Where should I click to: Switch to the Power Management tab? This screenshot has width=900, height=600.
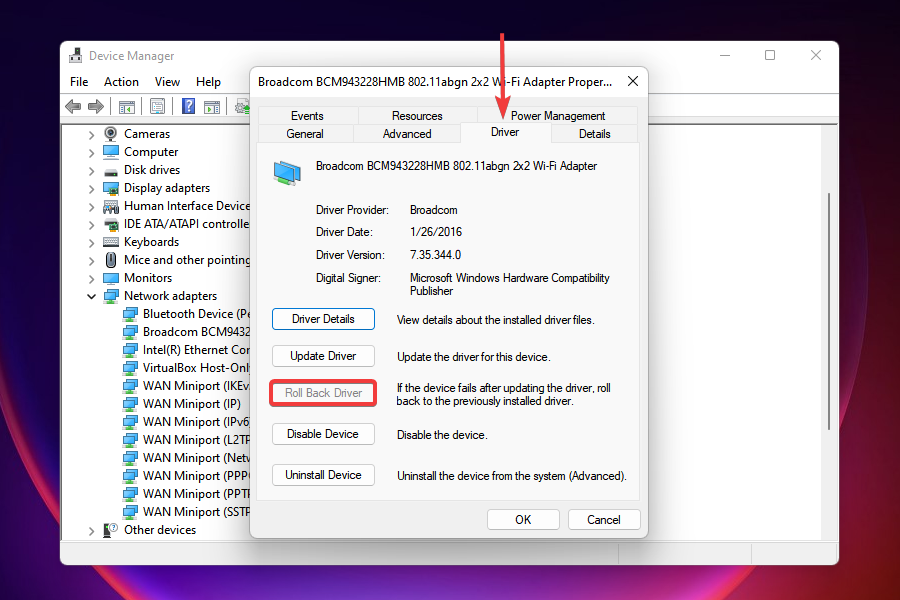[x=557, y=115]
